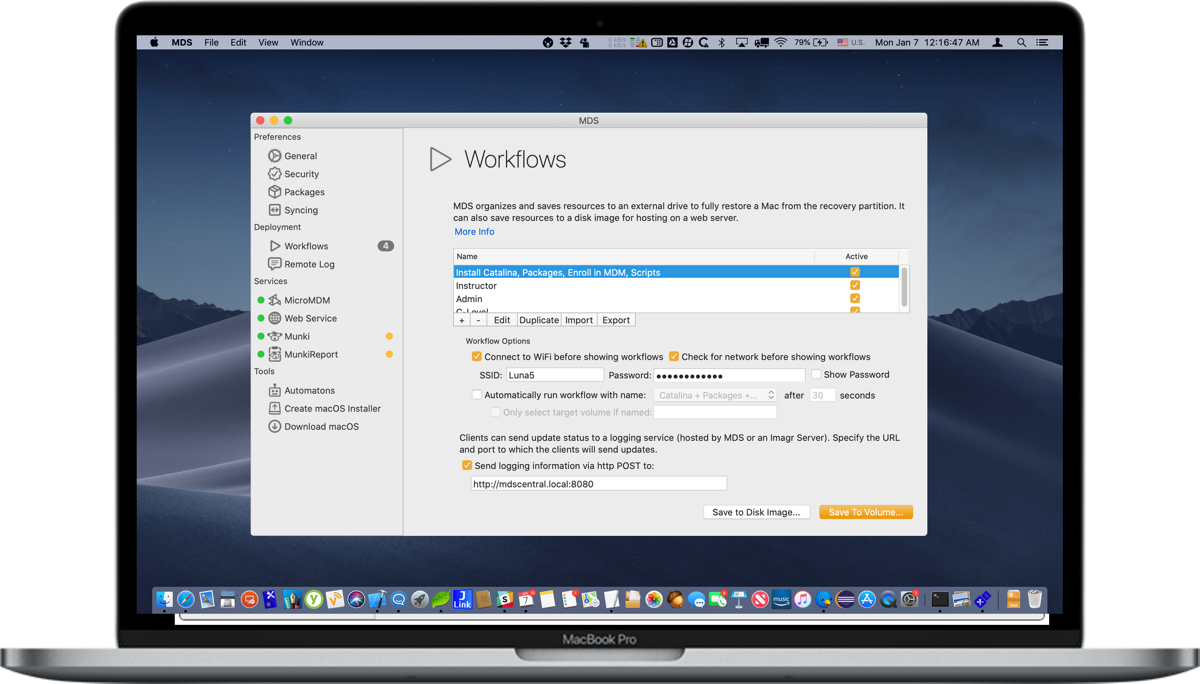
Task: Open the Security shield icon in sidebar
Action: point(274,174)
